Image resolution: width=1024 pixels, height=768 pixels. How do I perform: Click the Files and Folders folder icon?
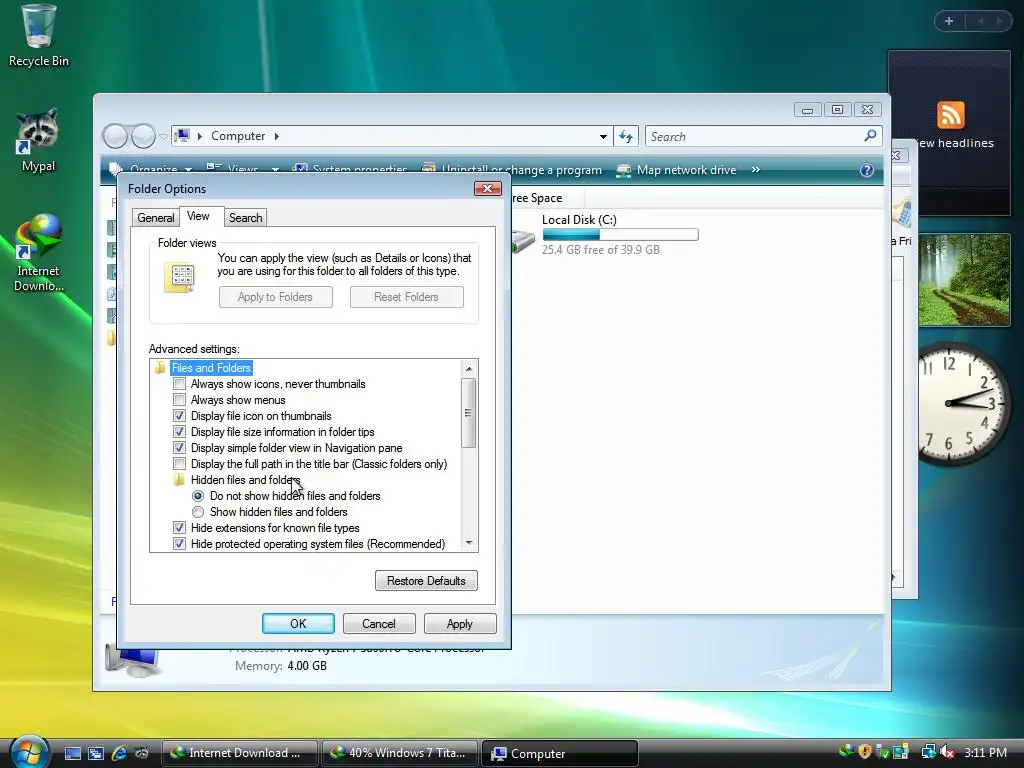(160, 368)
